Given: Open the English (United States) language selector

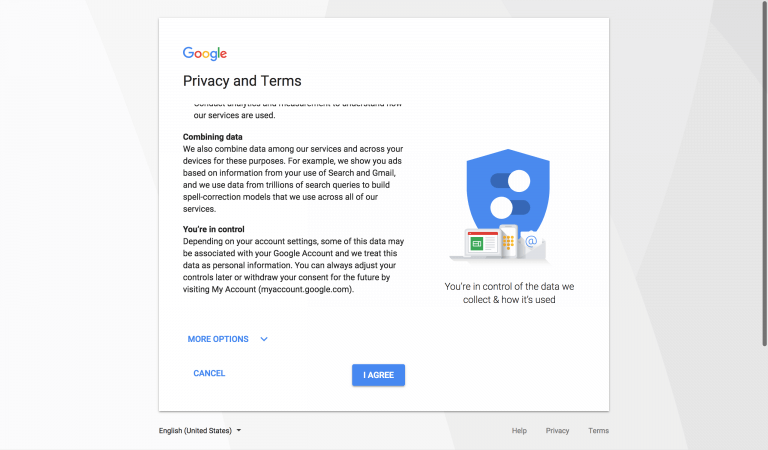Looking at the screenshot, I should click(x=195, y=431).
